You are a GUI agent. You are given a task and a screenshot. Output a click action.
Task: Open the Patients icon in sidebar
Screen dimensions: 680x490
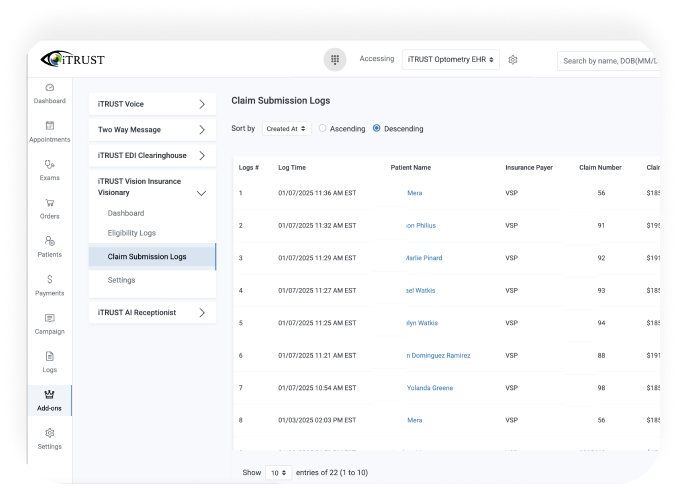tap(49, 241)
